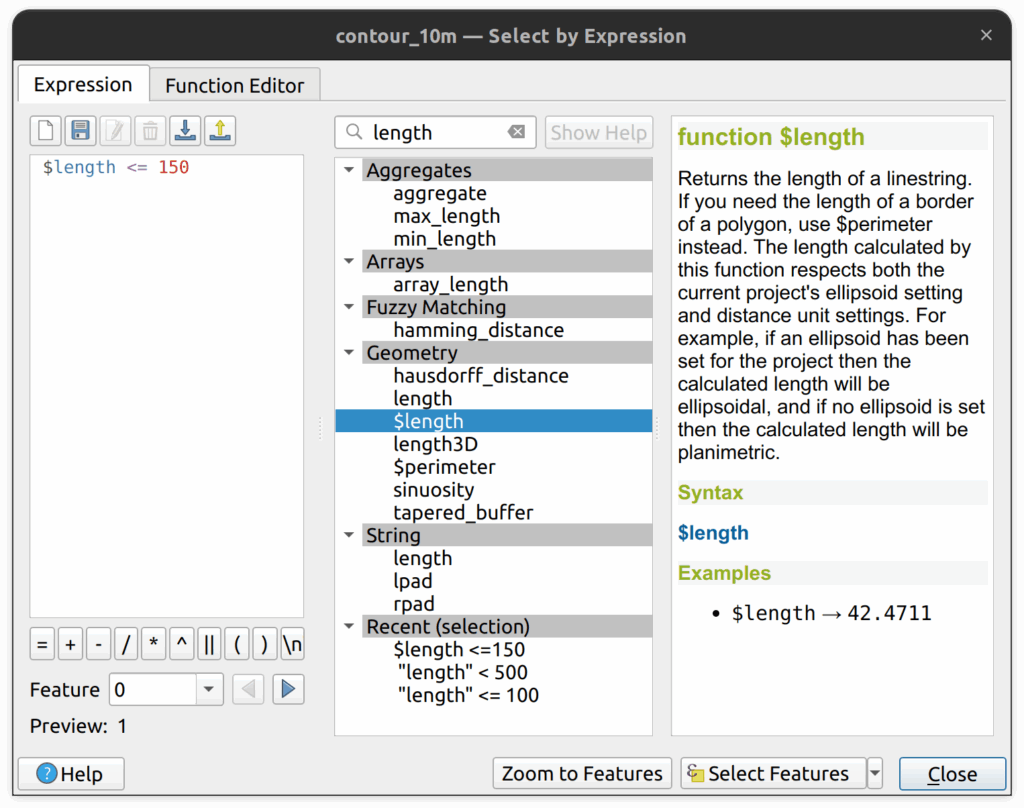Select recent expression $length <=150
The width and height of the screenshot is (1024, 808).
click(459, 650)
